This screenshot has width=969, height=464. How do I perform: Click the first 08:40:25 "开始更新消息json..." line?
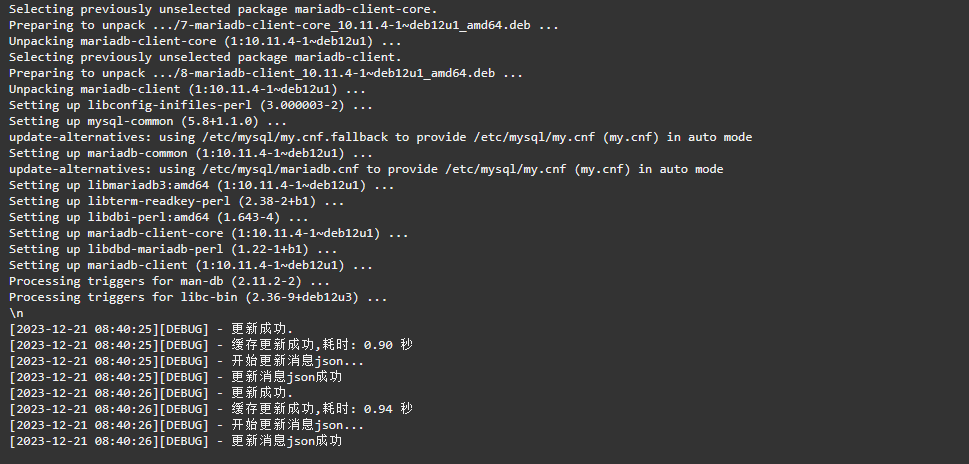pos(187,361)
